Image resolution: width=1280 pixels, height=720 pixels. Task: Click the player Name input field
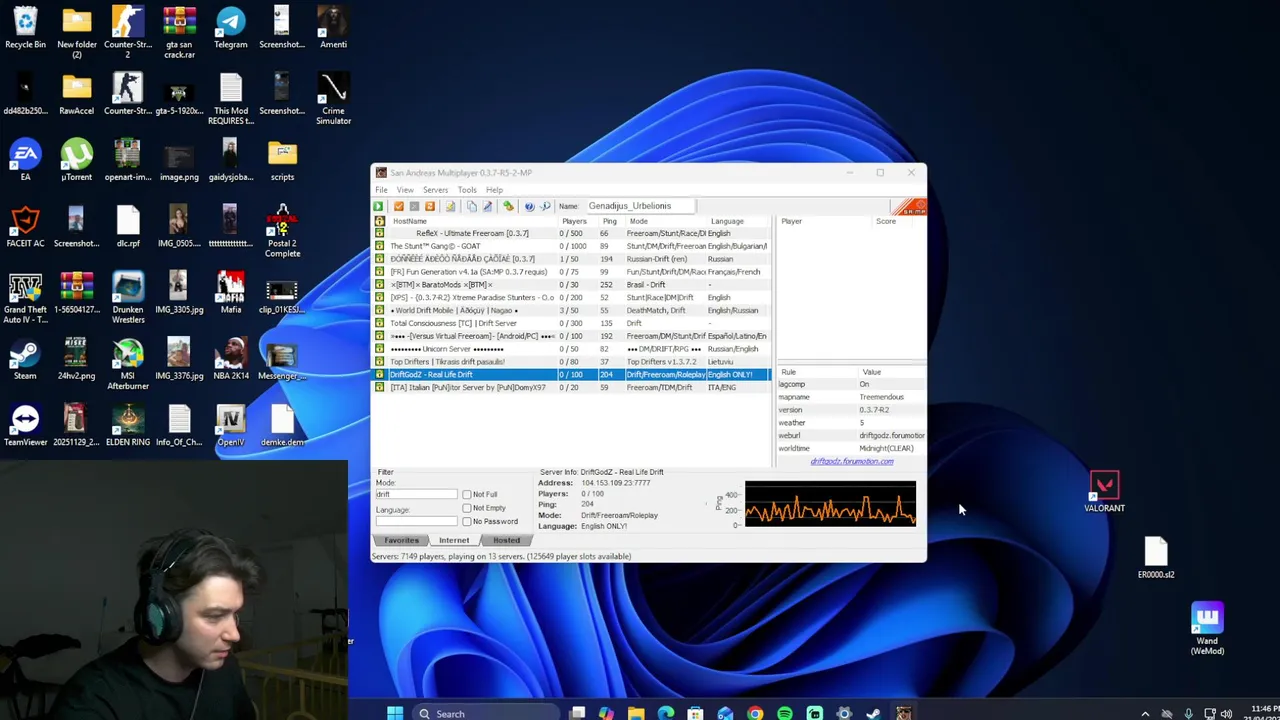640,206
